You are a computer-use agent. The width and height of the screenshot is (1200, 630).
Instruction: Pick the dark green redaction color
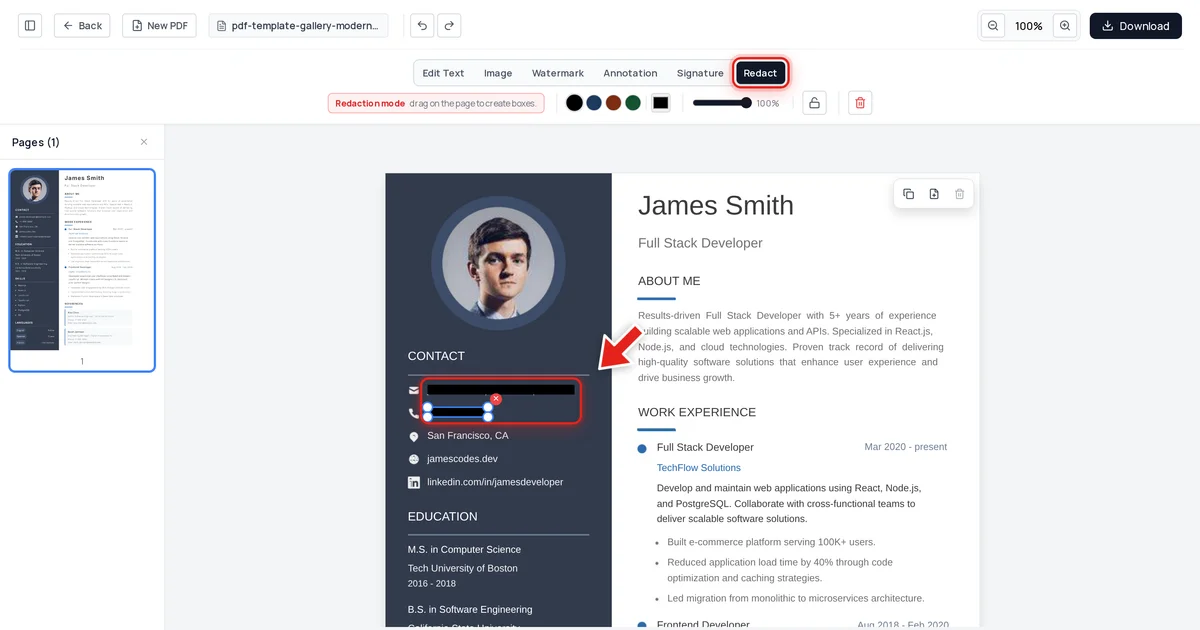coord(633,103)
